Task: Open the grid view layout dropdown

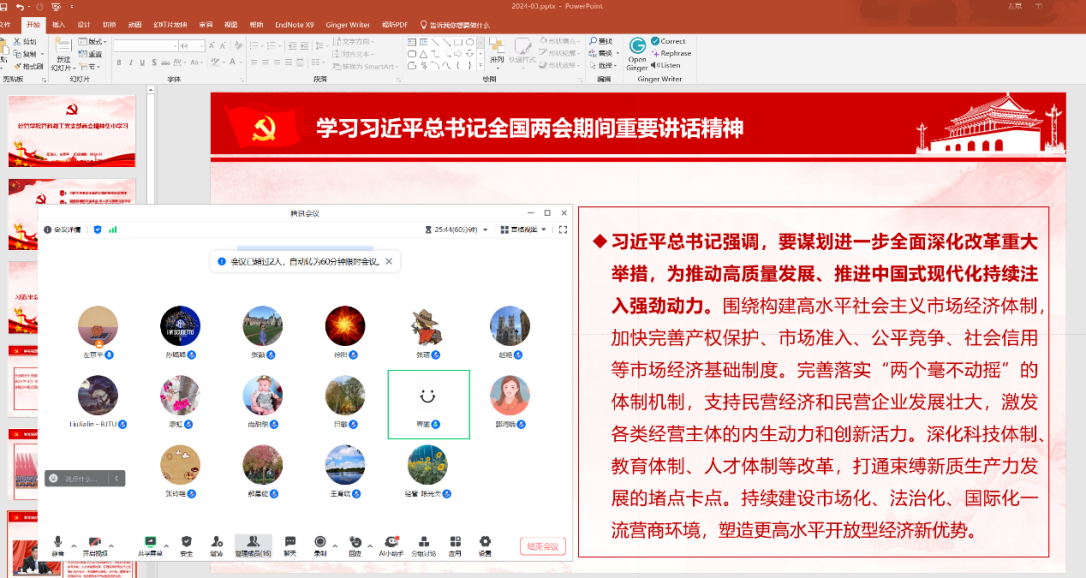Action: click(x=545, y=230)
